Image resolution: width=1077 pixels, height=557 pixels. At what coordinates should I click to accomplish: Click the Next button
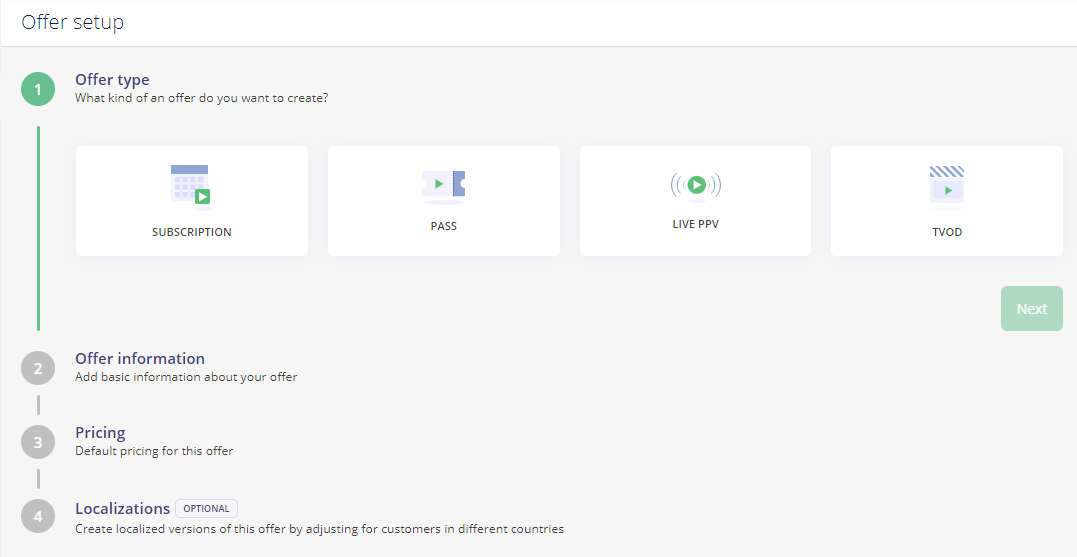(1032, 308)
